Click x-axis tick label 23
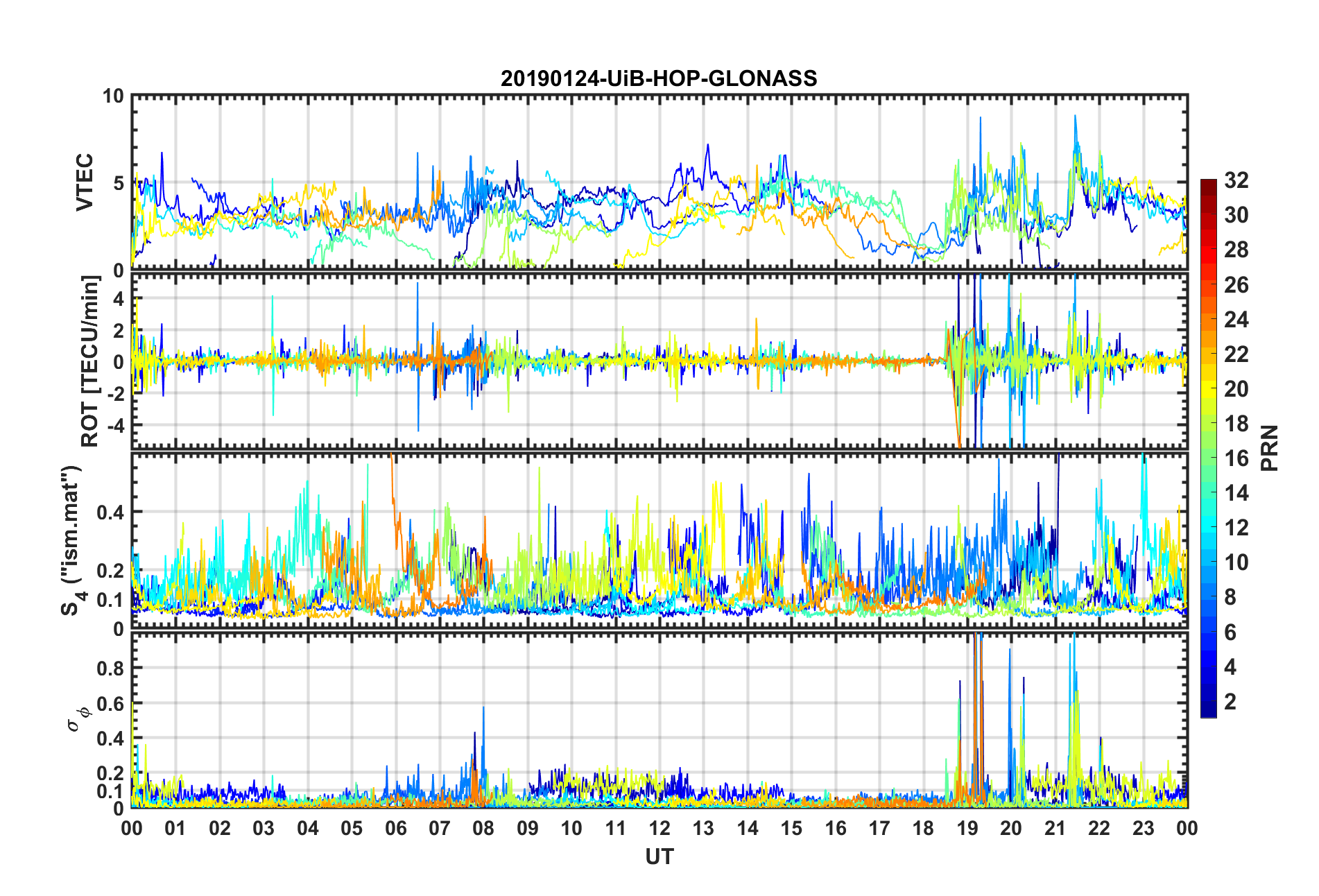 point(1144,828)
